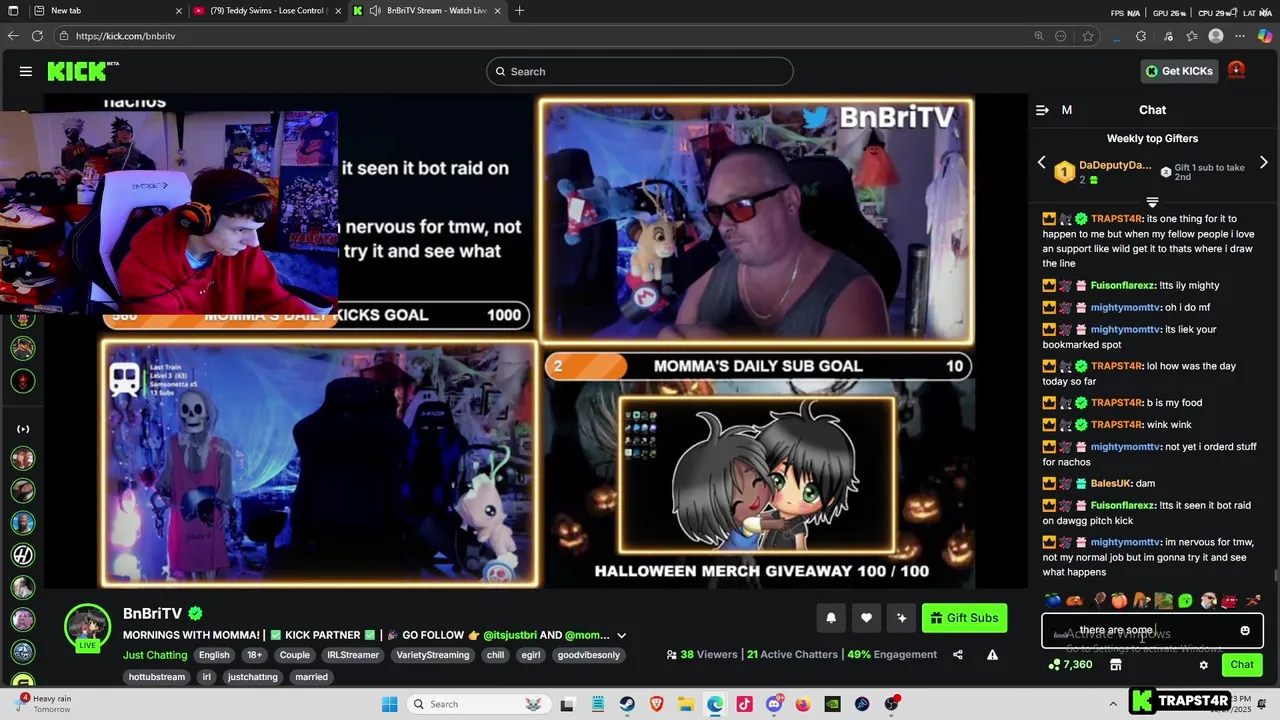
Task: Click the Search box on Kick
Action: point(640,71)
